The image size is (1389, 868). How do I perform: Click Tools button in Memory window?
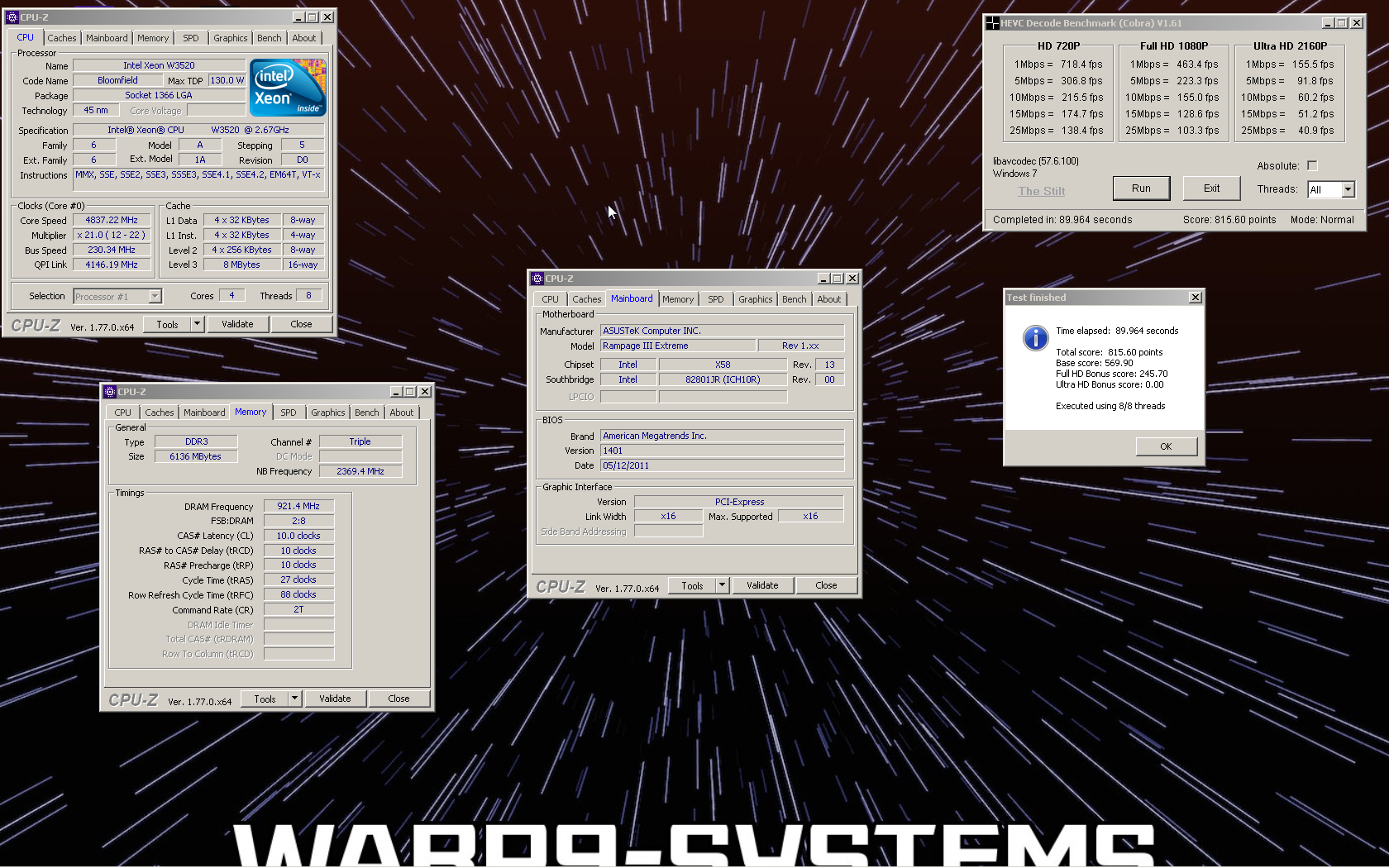click(265, 699)
